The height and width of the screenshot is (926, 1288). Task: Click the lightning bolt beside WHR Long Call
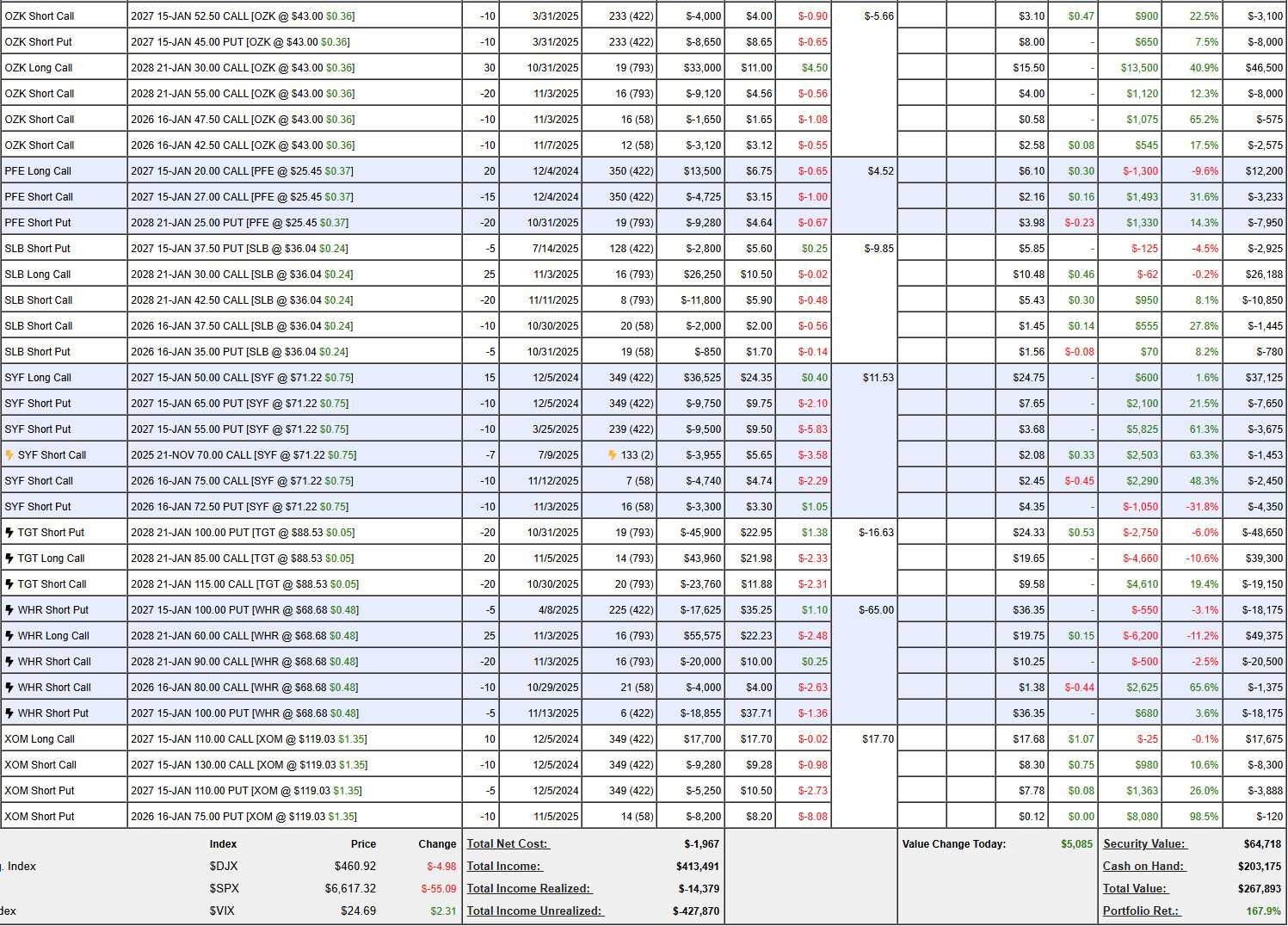tap(9, 636)
